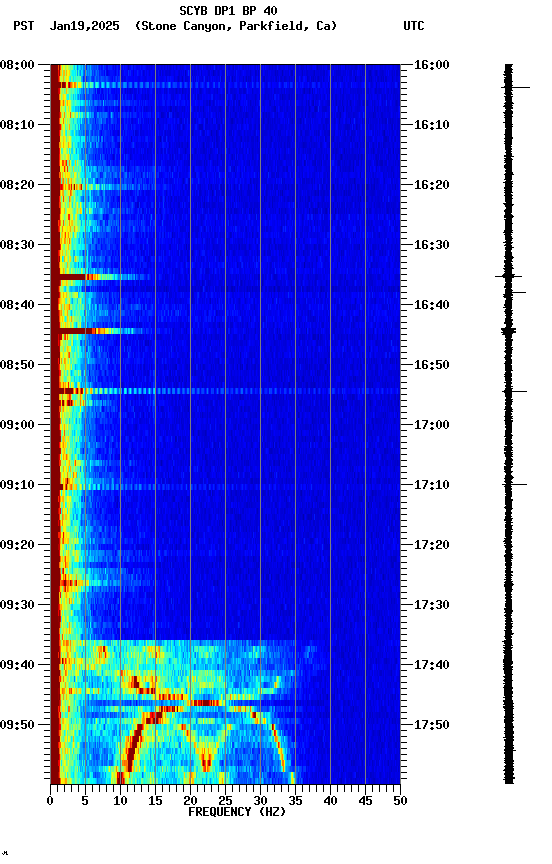Viewport: 552px width, 864px height.
Task: Click the "08:30" PST time label
Action: (x=17, y=245)
